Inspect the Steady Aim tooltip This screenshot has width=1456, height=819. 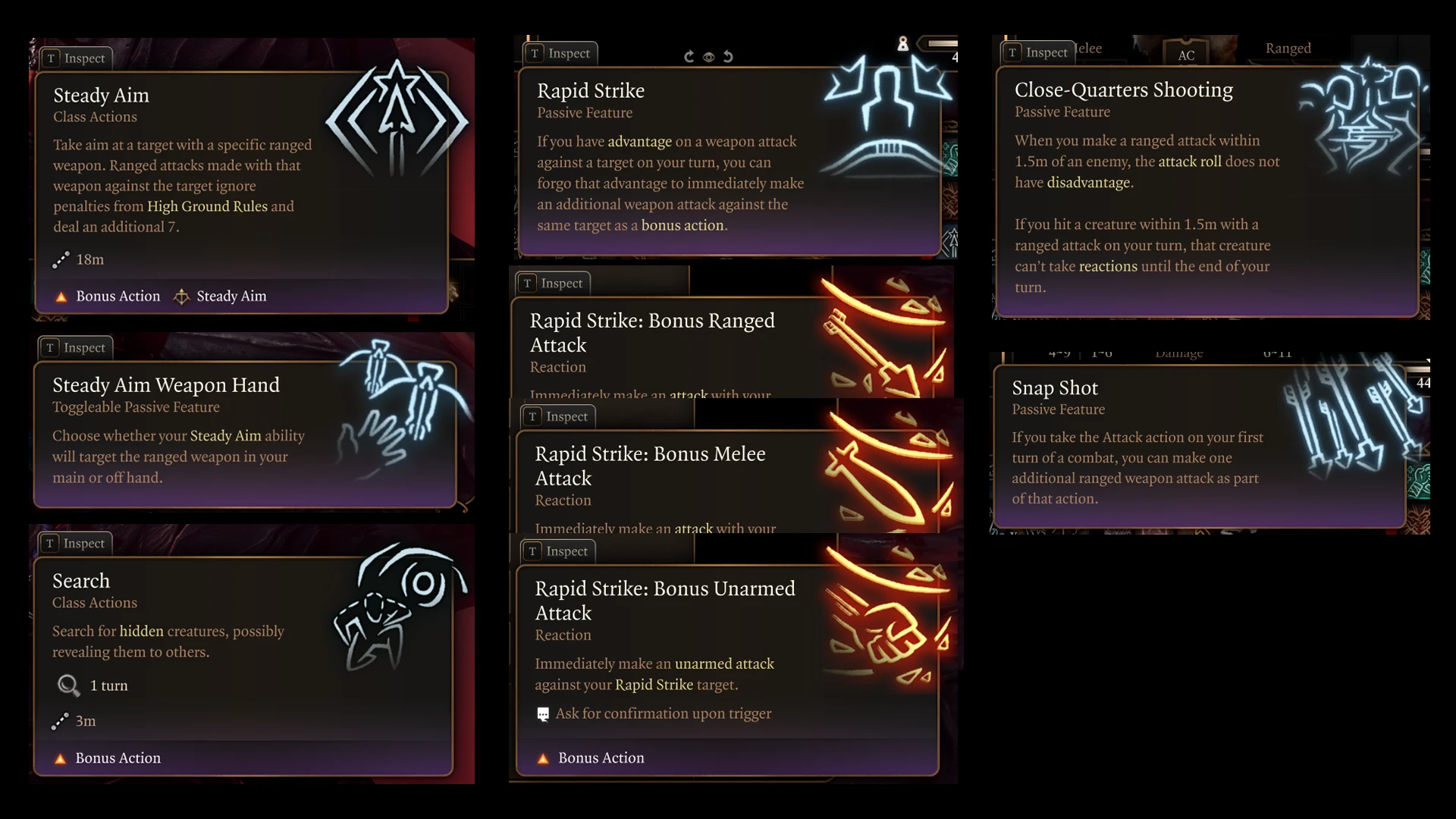coord(76,58)
